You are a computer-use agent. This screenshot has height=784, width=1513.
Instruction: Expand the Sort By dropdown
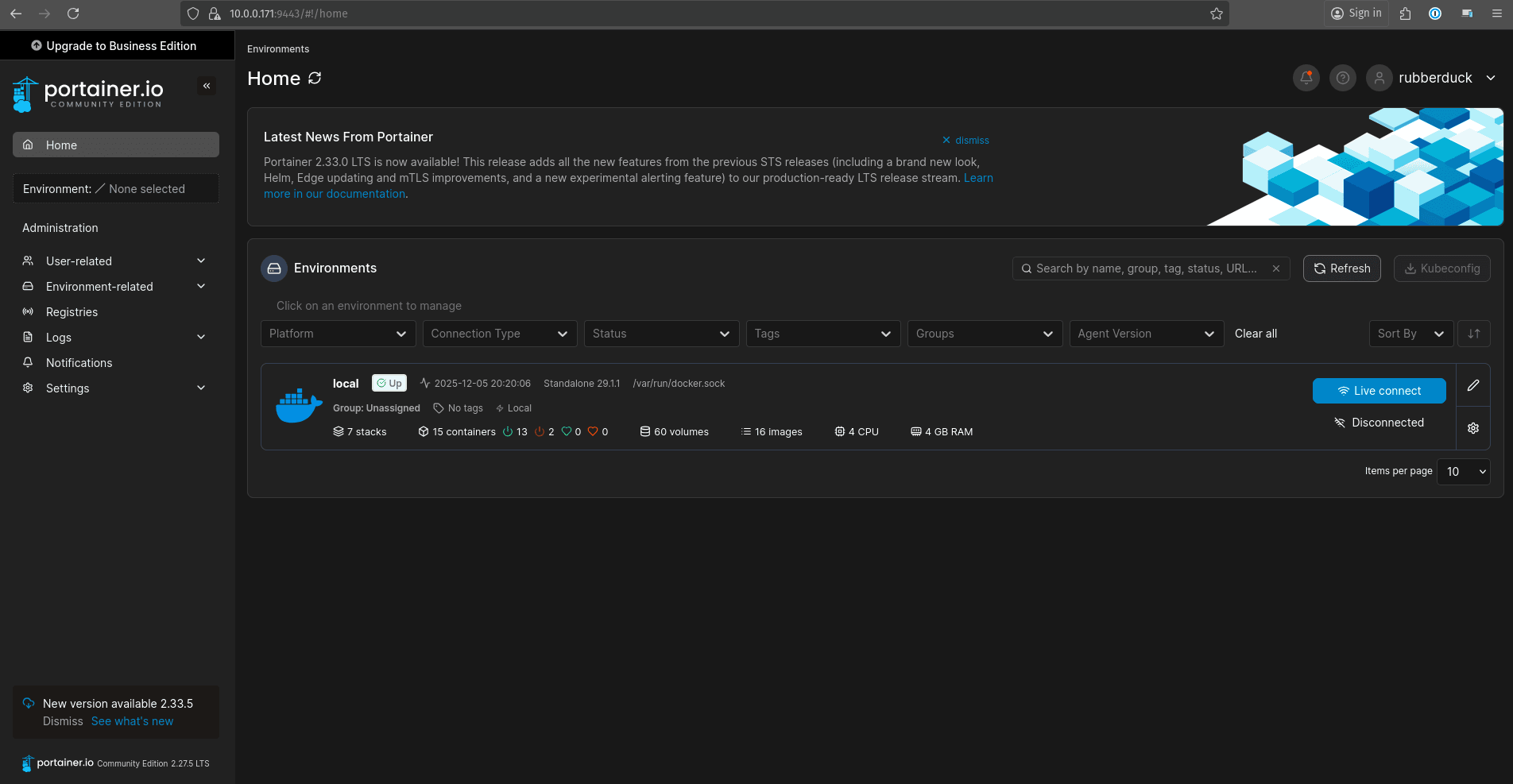(1410, 334)
